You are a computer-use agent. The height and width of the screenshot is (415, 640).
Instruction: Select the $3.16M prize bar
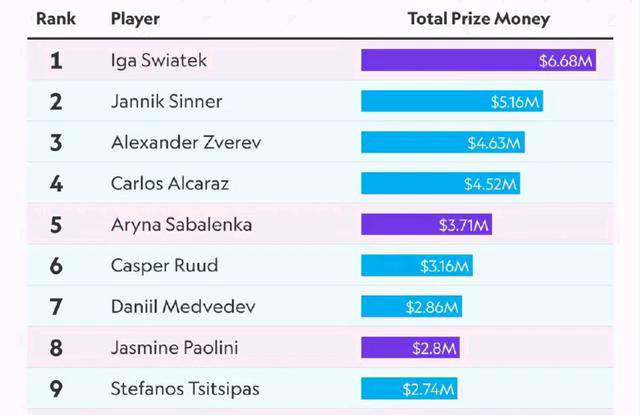point(416,266)
